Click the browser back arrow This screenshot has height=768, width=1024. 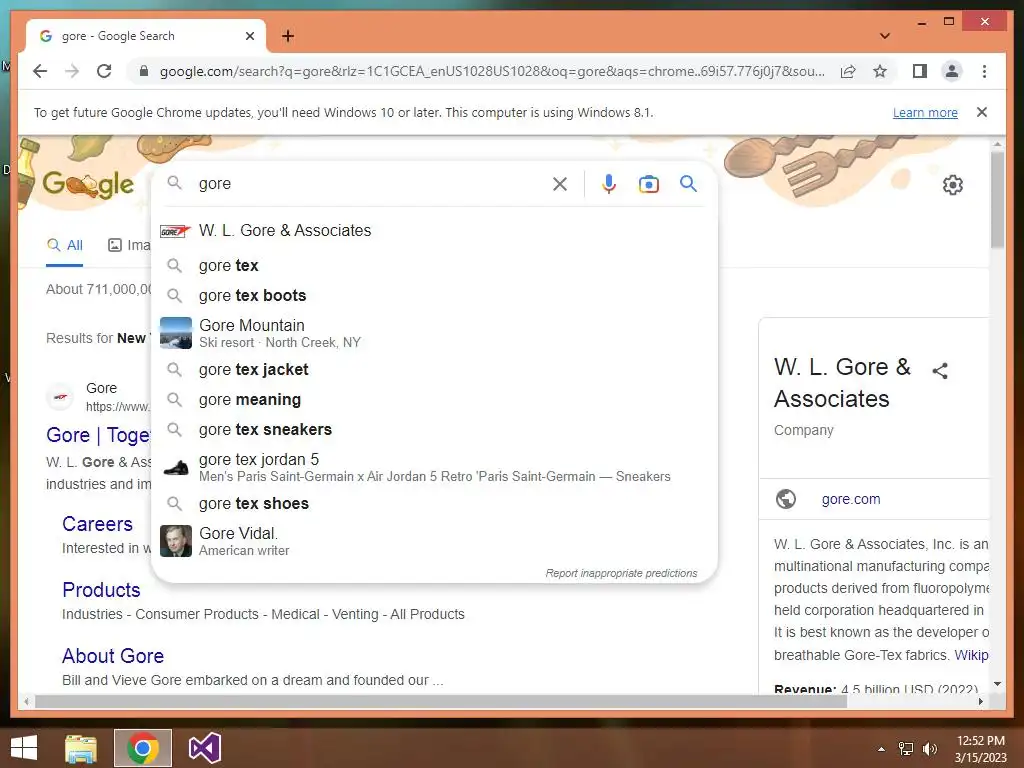click(40, 71)
